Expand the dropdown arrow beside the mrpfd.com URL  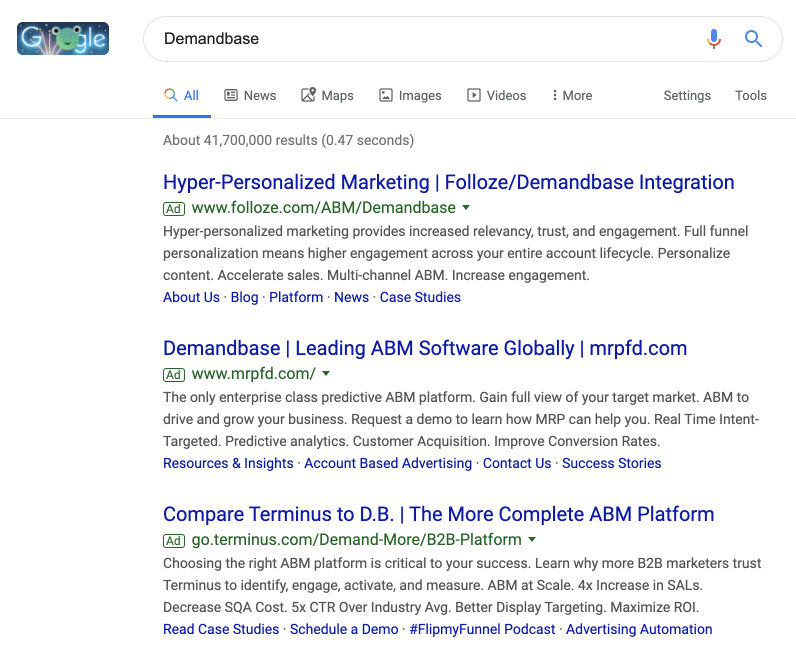326,373
